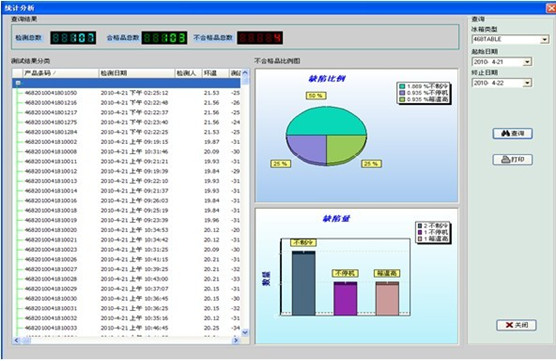Select row 4682010041801050
This screenshot has height=361, width=556.
tap(127, 93)
